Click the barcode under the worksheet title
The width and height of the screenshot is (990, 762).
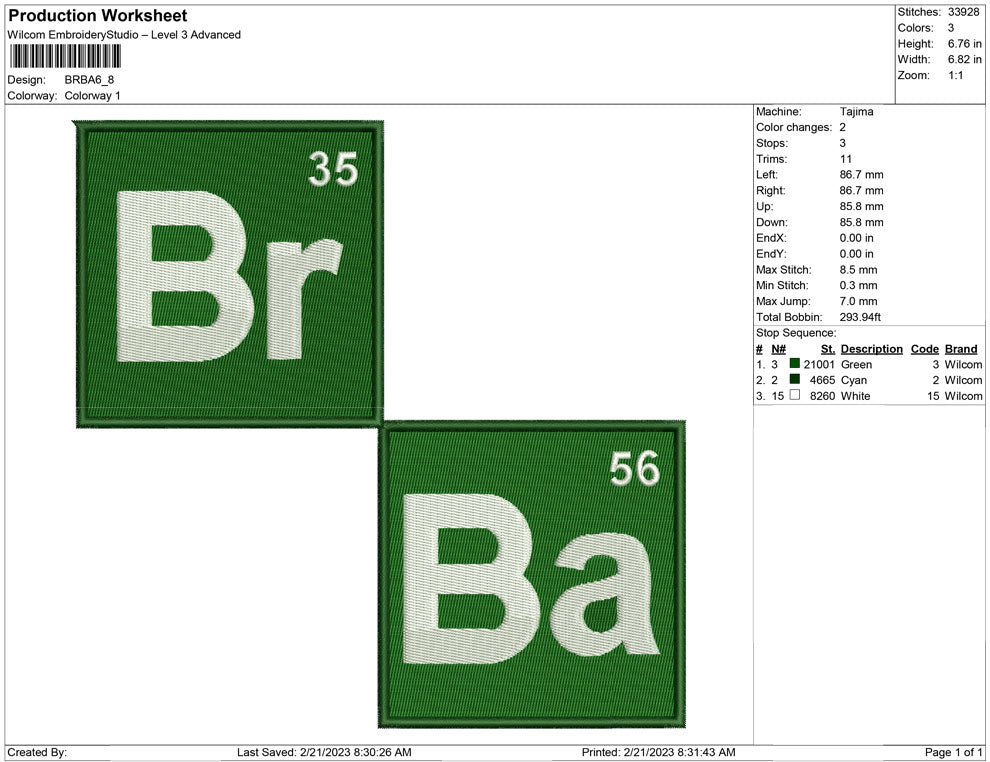pos(65,56)
